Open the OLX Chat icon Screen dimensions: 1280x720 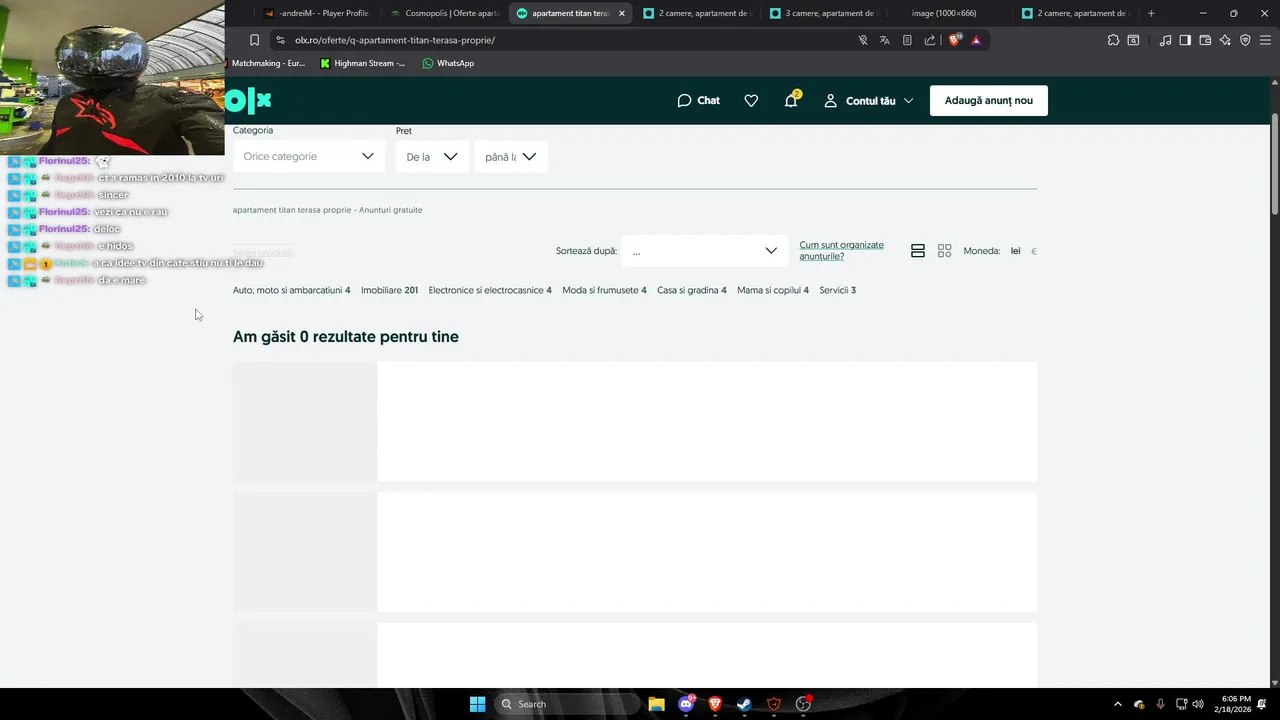[698, 100]
